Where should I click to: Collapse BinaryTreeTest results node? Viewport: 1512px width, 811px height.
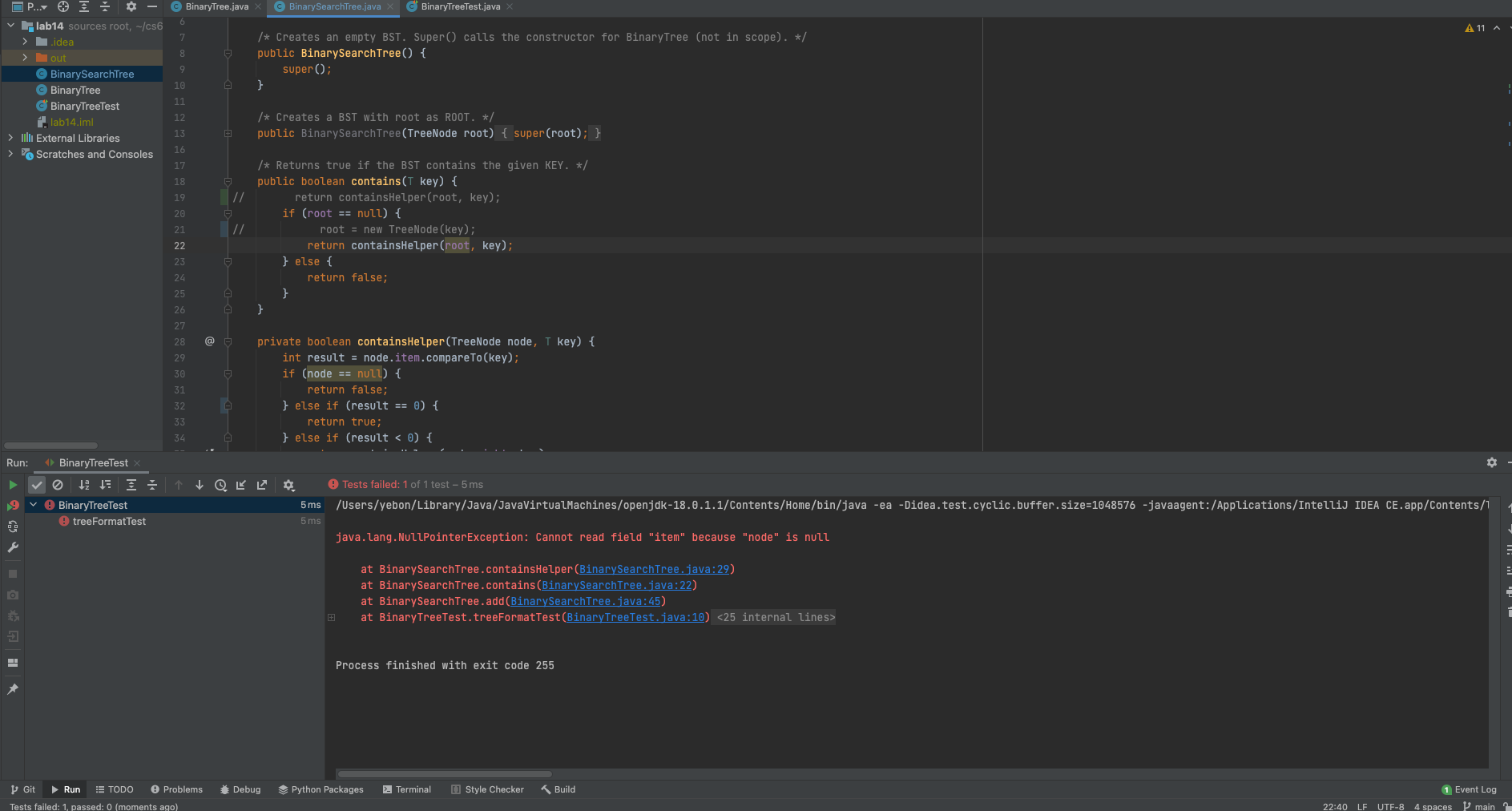34,505
